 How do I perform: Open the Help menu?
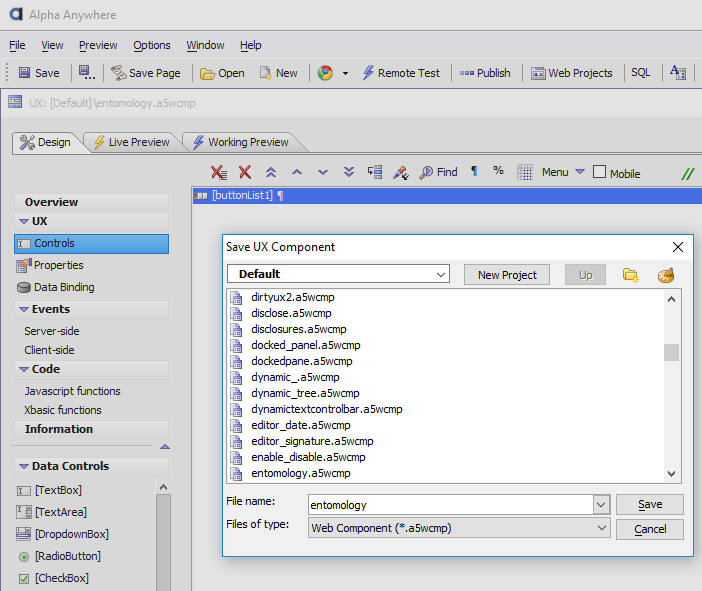pos(251,45)
